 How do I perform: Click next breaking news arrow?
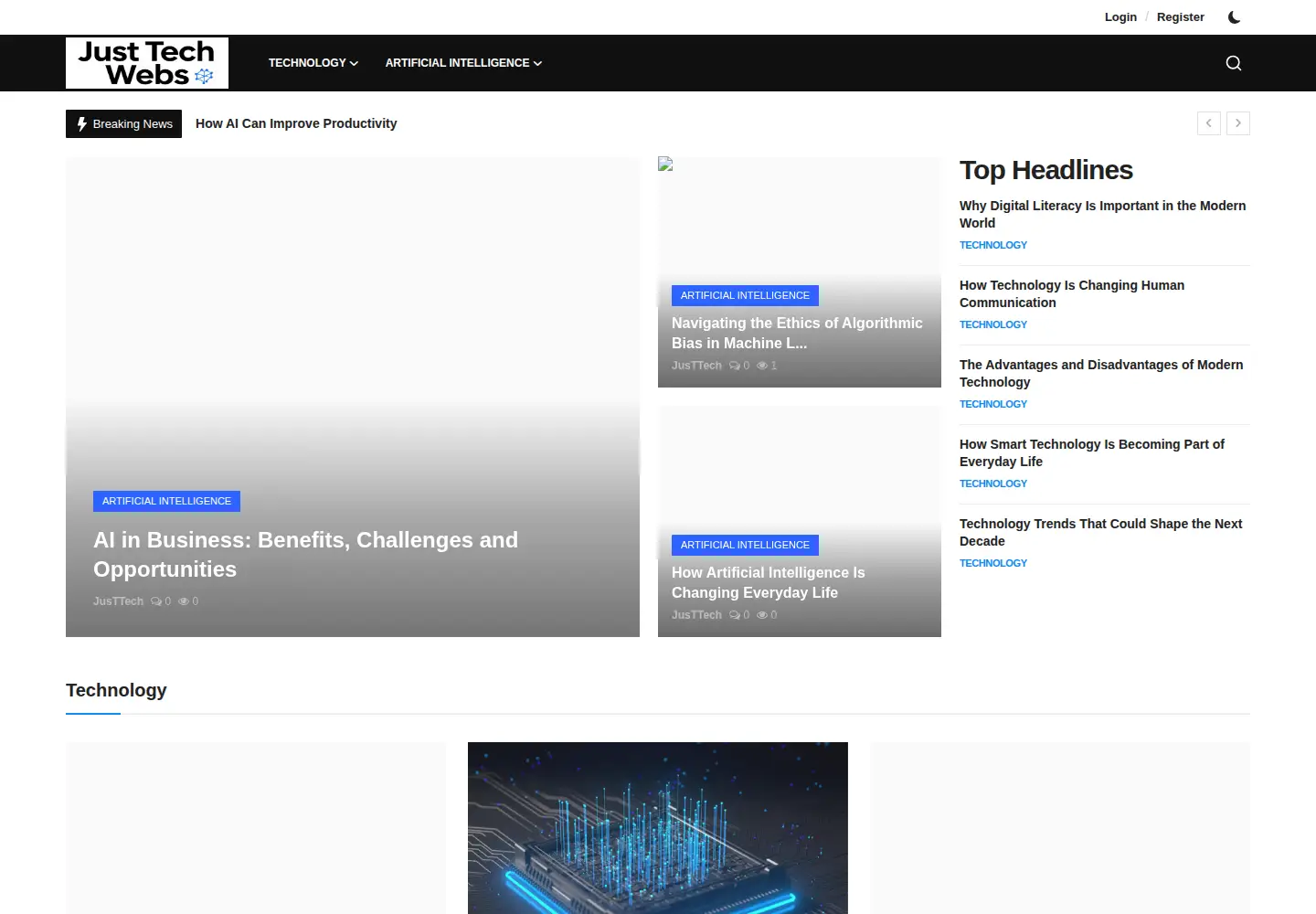tap(1238, 123)
